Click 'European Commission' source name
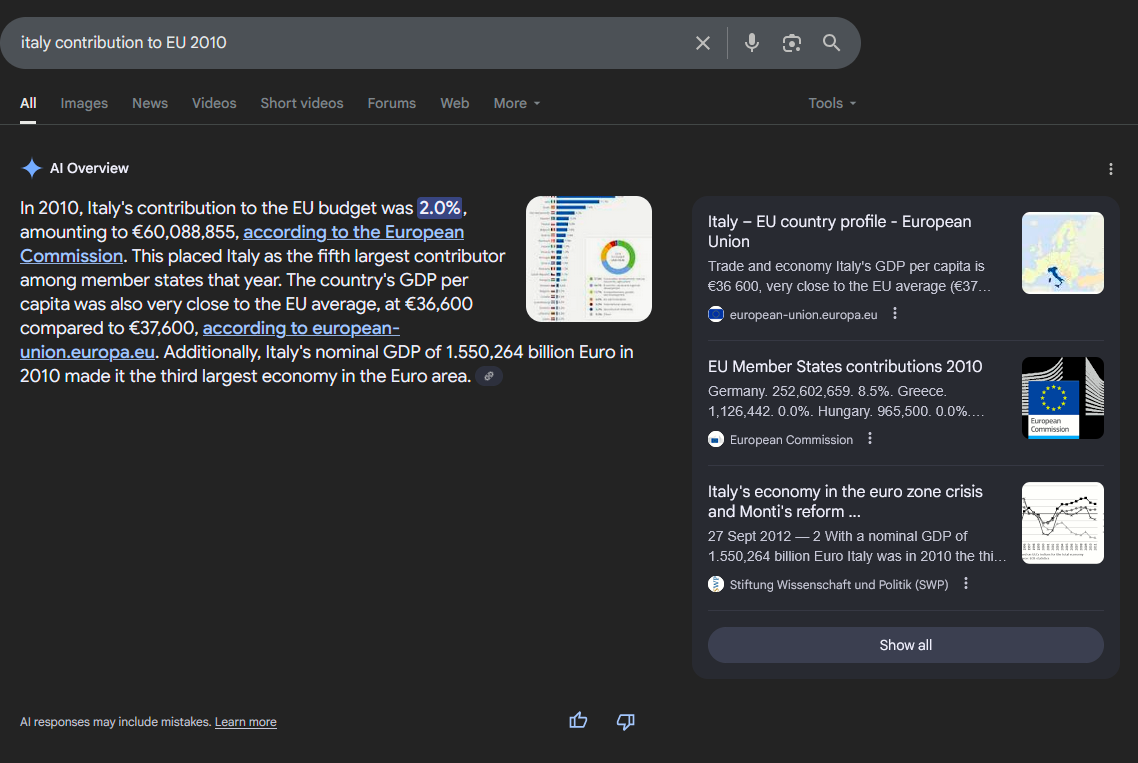This screenshot has height=763, width=1138. coord(791,440)
